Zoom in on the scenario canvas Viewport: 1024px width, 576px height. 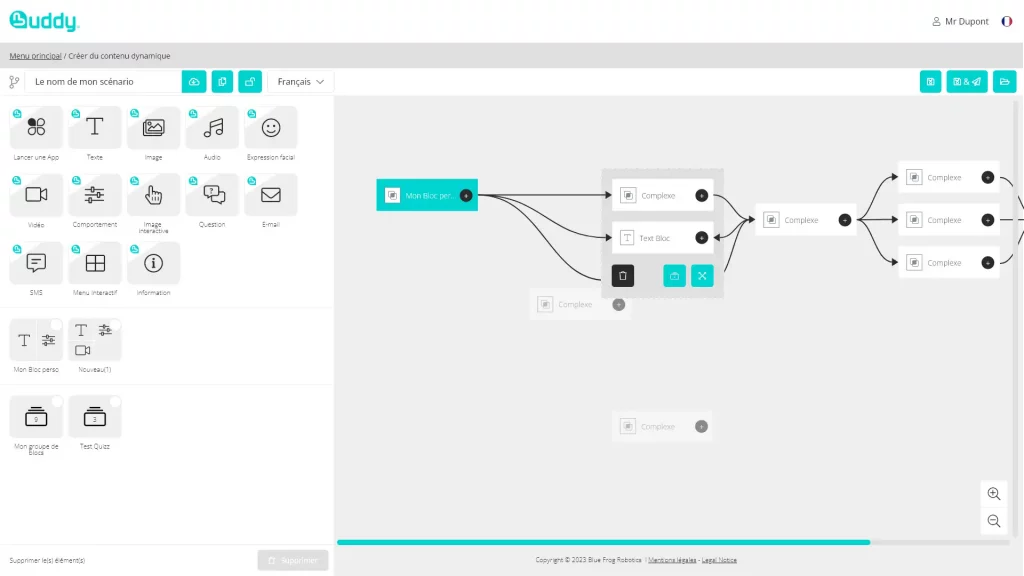point(993,494)
